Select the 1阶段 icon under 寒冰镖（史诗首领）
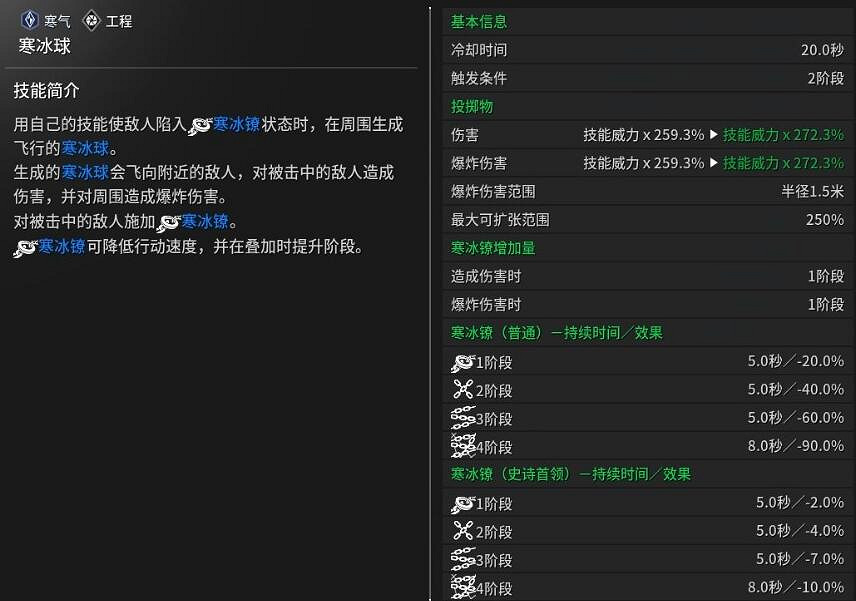 tap(463, 504)
